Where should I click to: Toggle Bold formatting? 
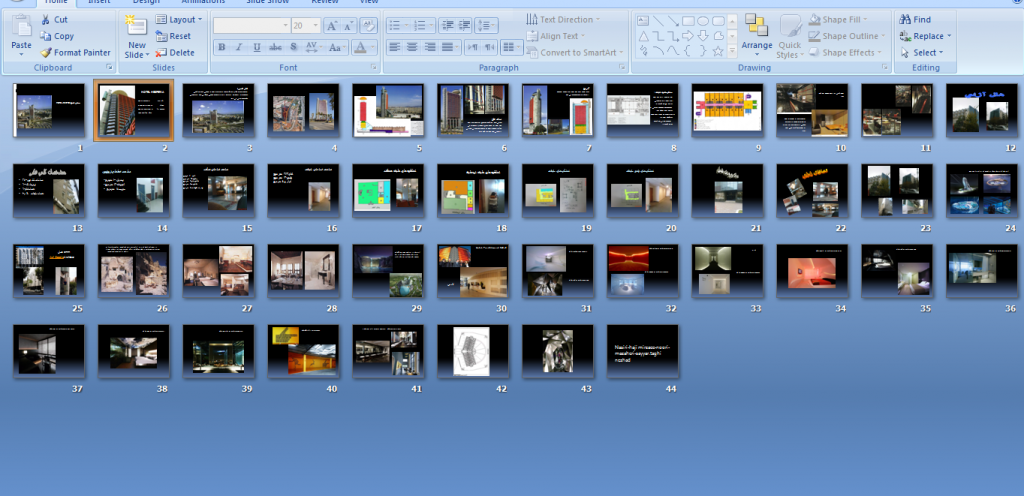(x=221, y=47)
